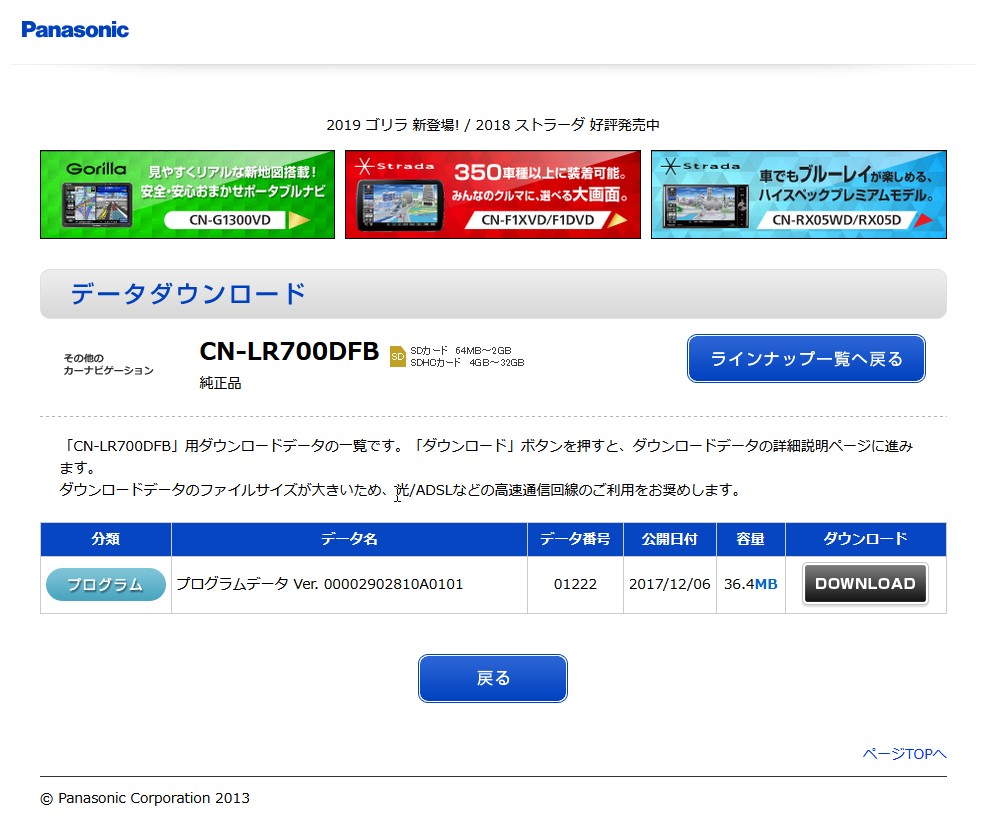Click the データ名 column header

(349, 539)
